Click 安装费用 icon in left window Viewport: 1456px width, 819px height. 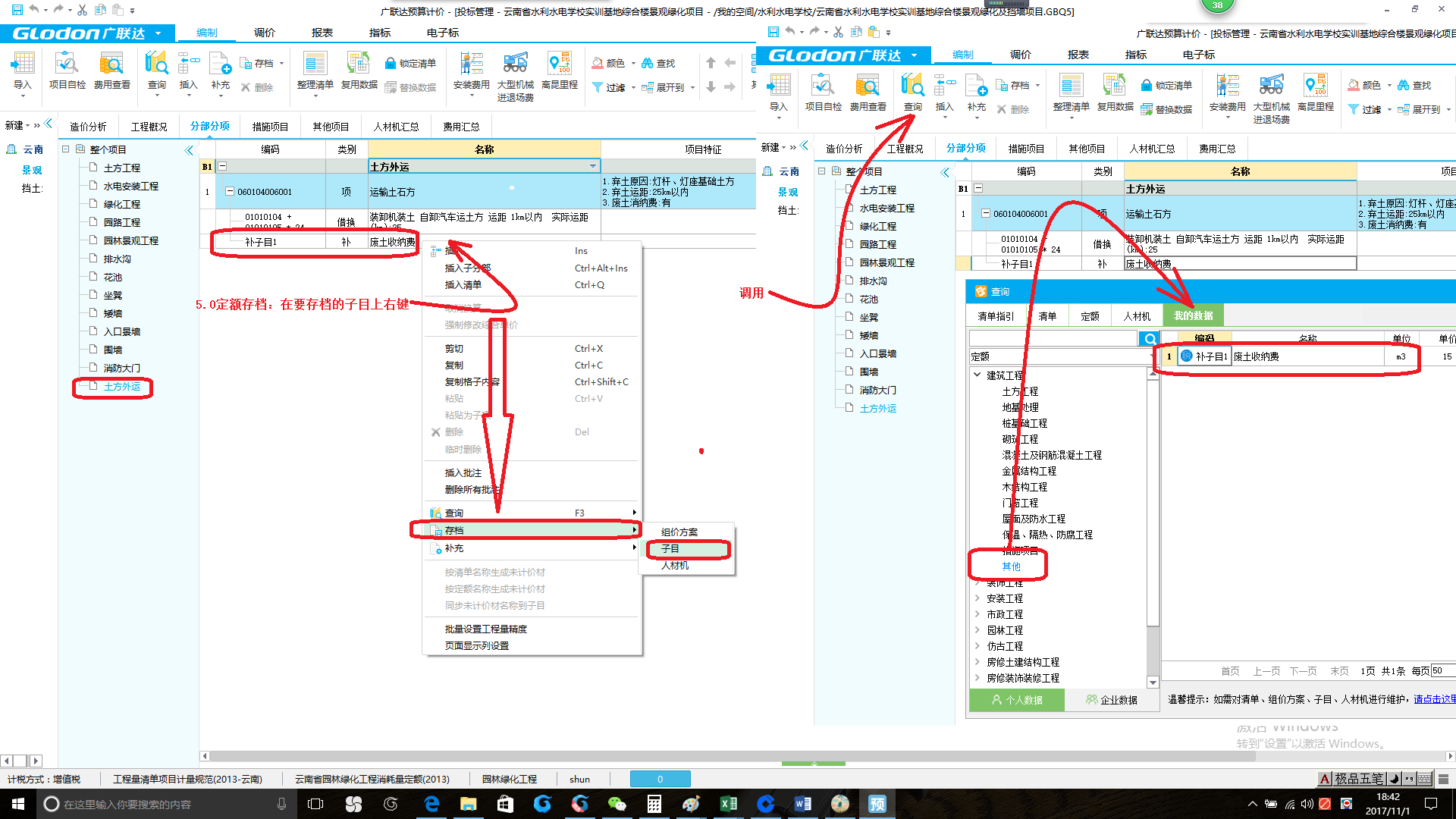[471, 72]
